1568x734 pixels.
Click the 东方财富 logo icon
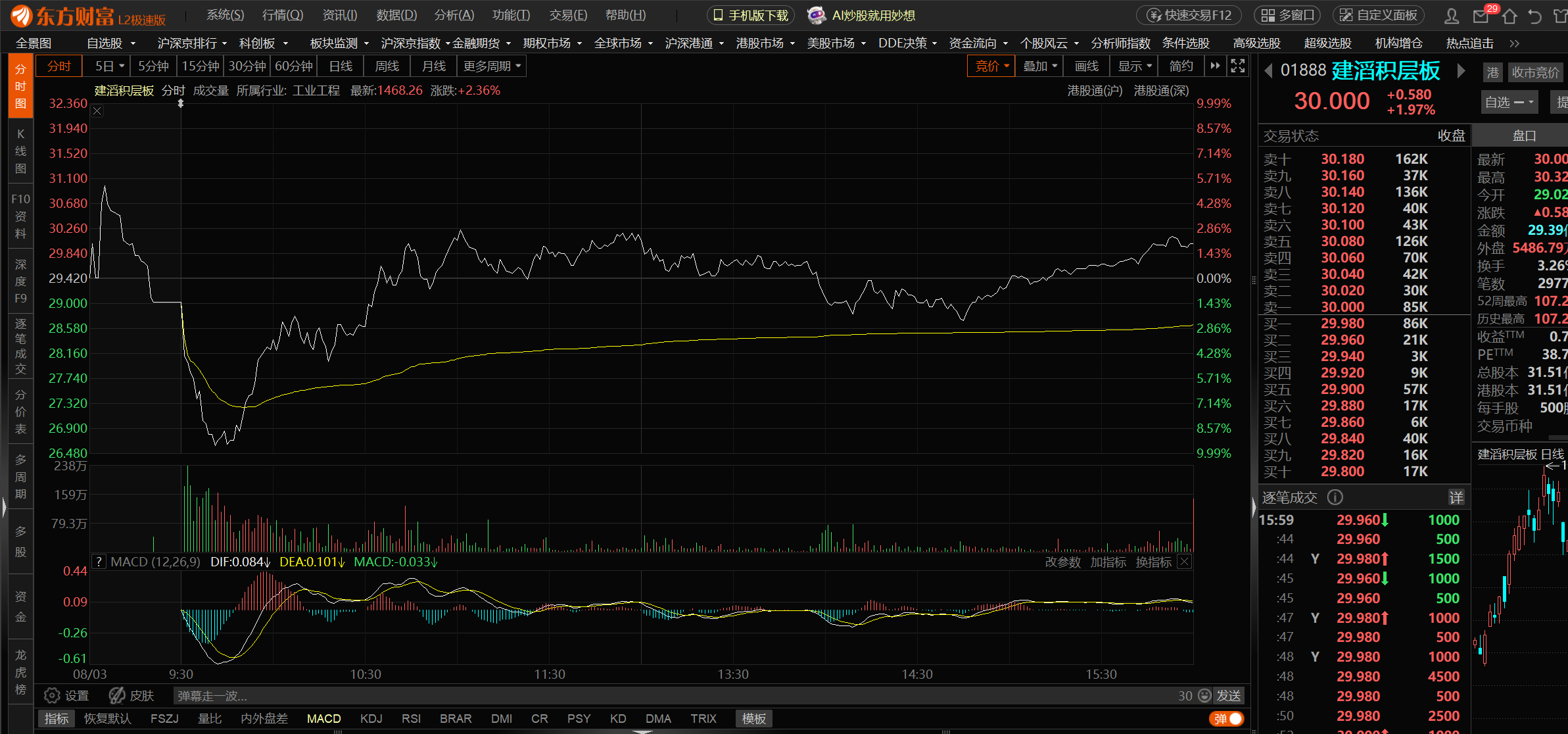(x=22, y=15)
